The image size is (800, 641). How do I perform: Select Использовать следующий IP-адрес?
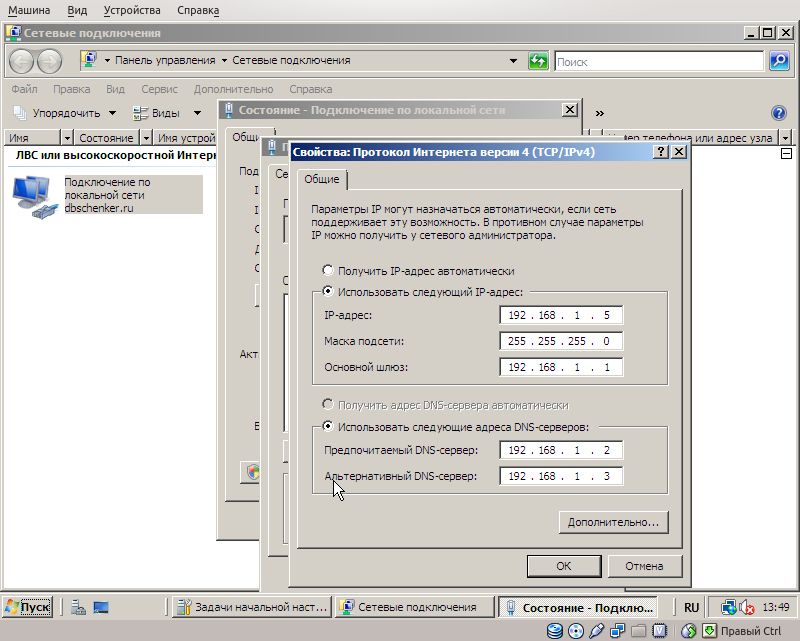(x=328, y=290)
